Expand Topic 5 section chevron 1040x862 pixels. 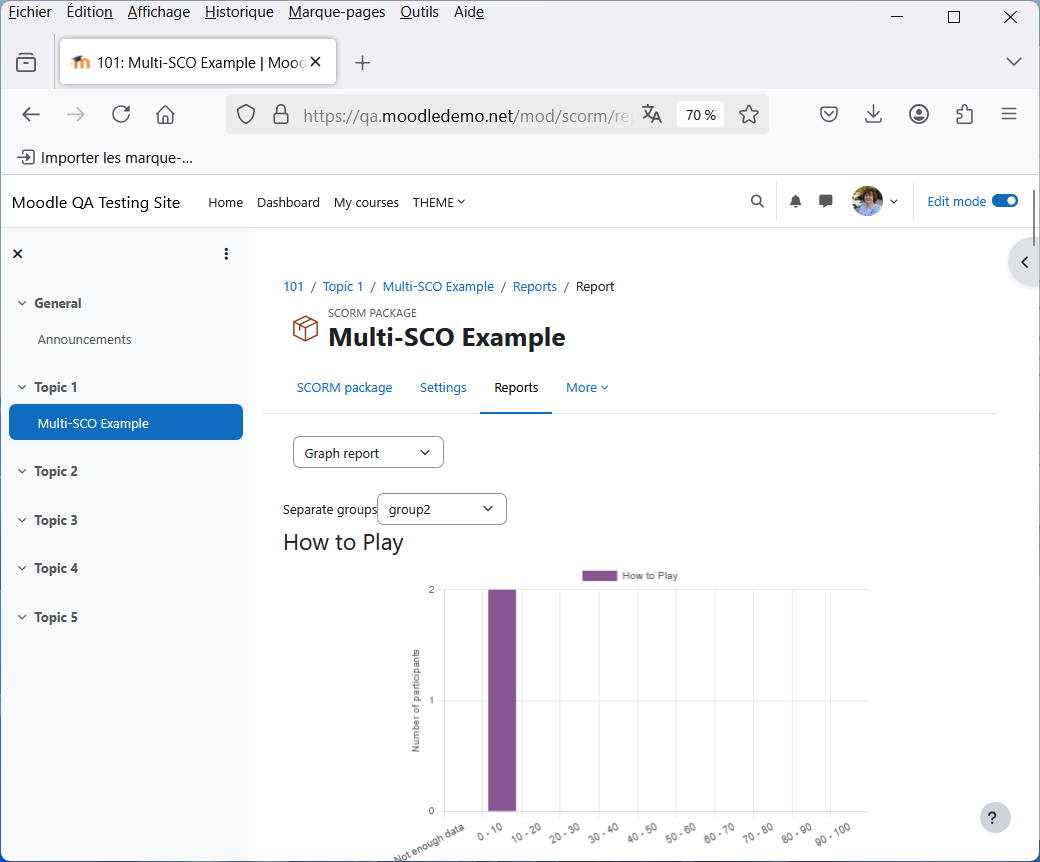tap(22, 617)
